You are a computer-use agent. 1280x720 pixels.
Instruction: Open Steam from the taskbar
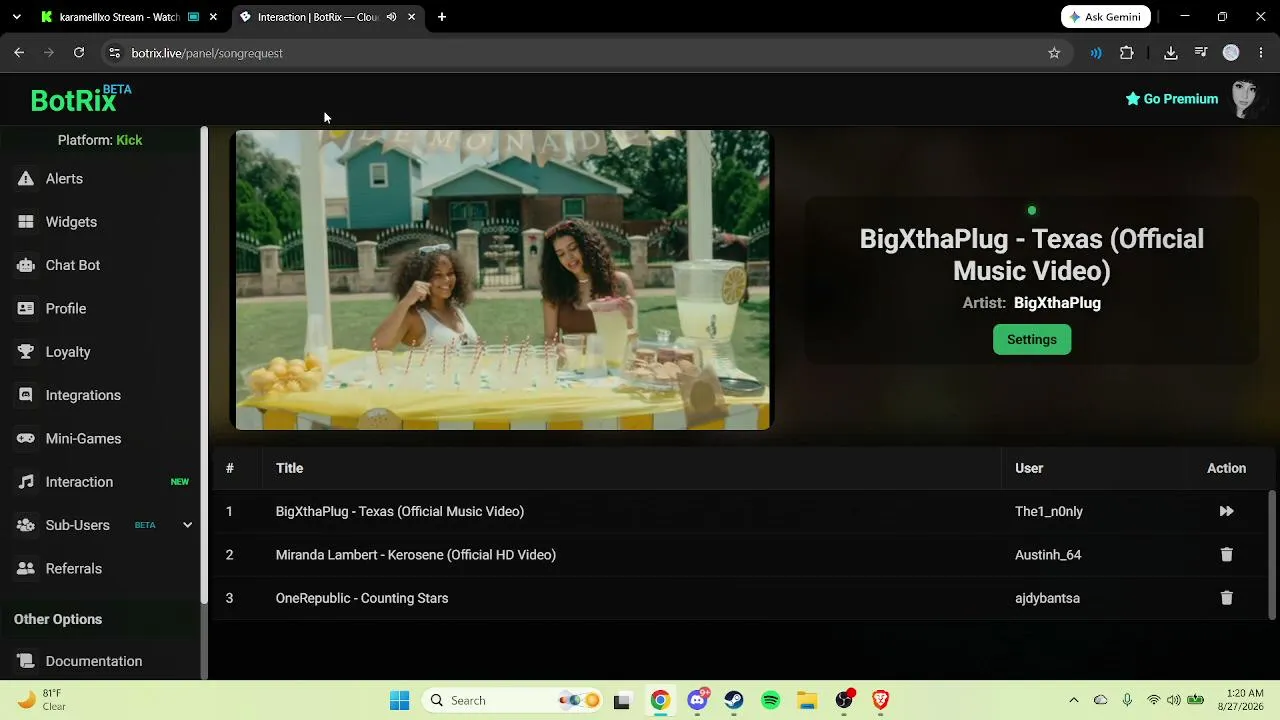coord(734,701)
